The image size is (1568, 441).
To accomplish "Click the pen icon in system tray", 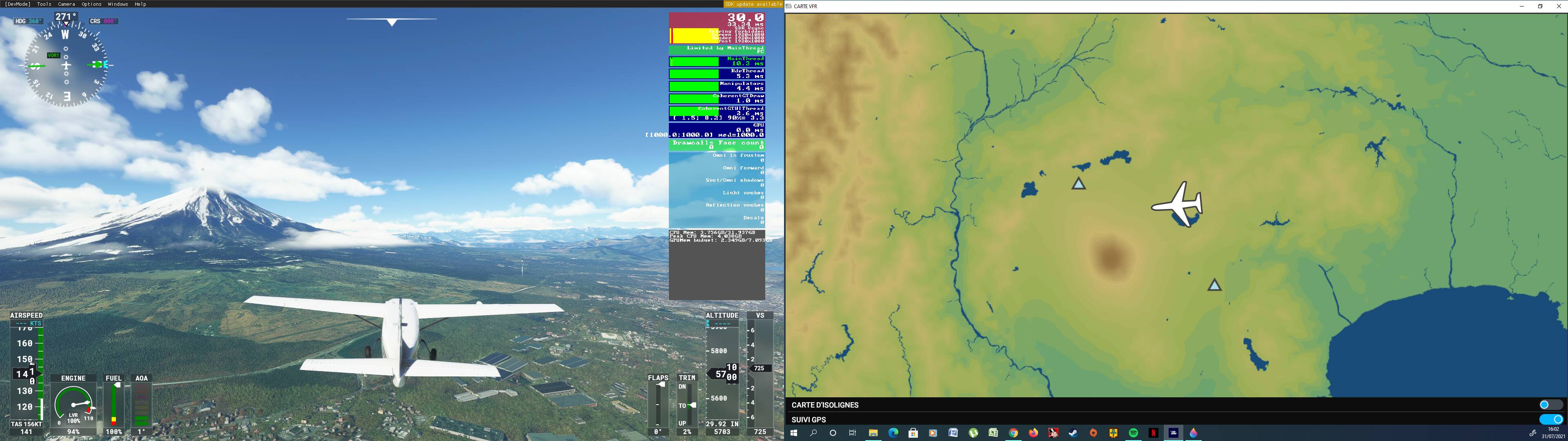I will [x=1533, y=433].
